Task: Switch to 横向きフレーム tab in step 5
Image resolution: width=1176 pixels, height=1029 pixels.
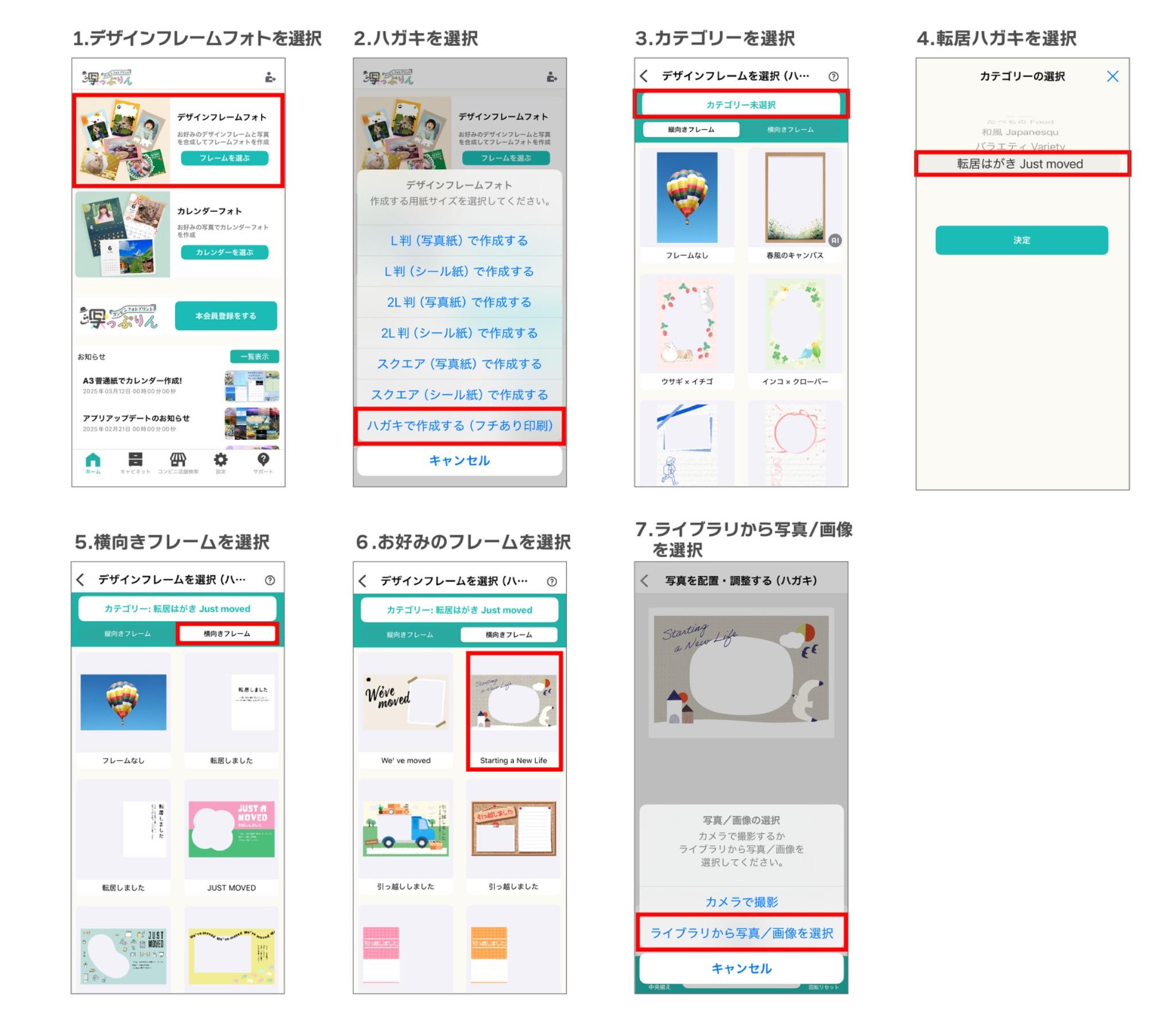Action: [x=227, y=634]
